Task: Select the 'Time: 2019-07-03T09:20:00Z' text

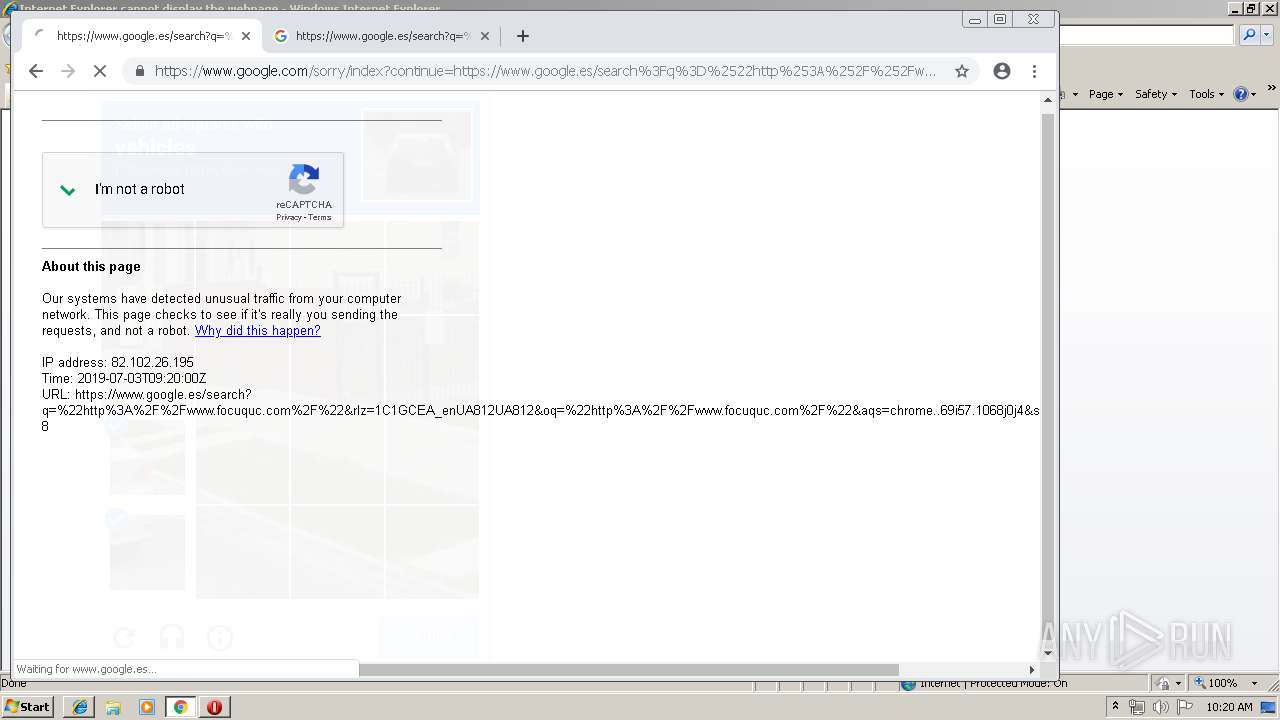Action: (124, 378)
